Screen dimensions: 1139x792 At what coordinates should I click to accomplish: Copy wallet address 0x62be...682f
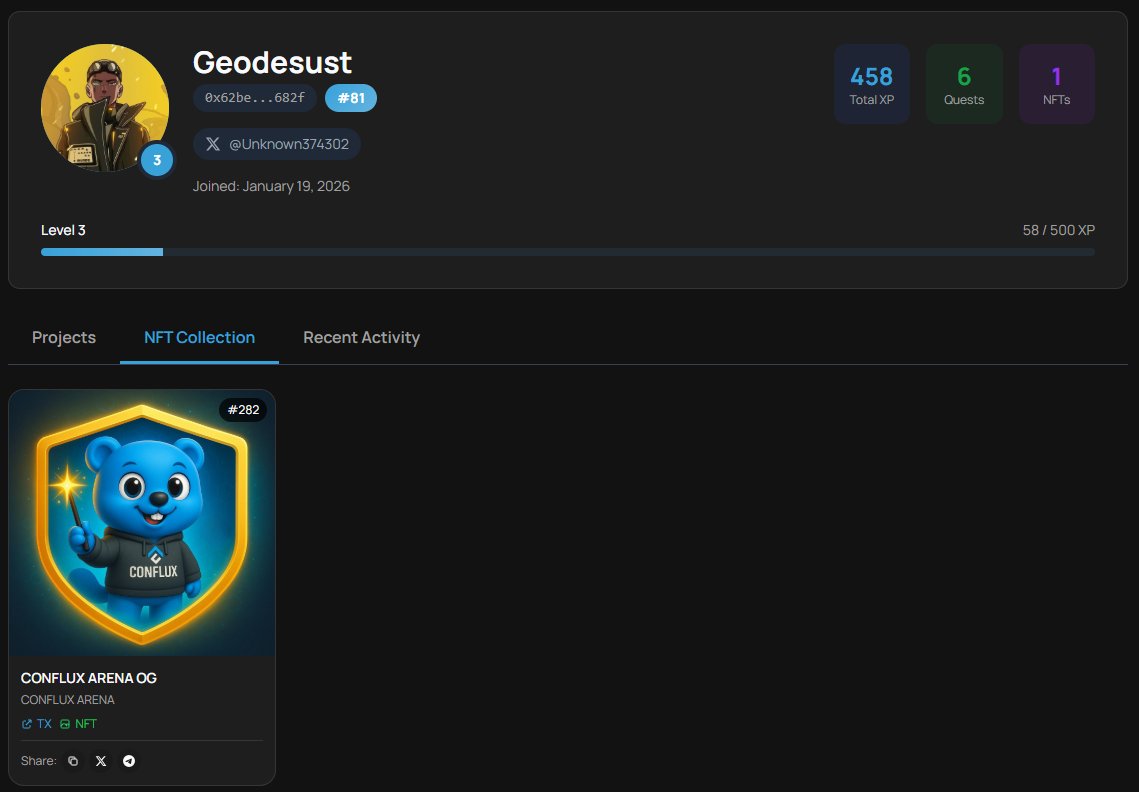pos(255,97)
